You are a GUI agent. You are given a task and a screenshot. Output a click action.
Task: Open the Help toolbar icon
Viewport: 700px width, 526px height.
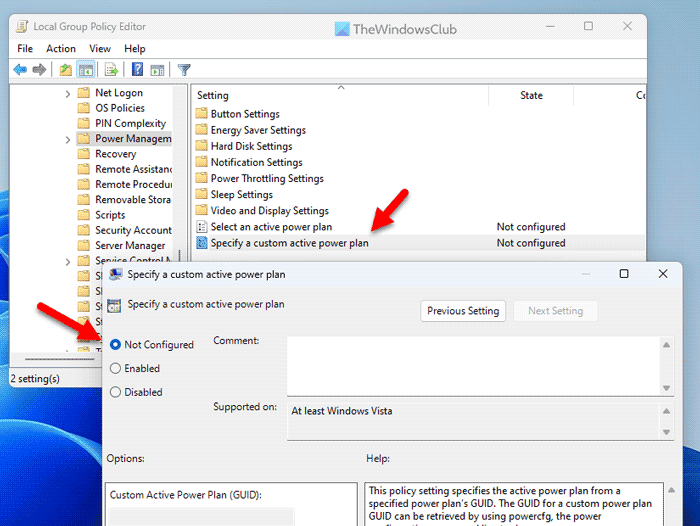pyautogui.click(x=137, y=70)
